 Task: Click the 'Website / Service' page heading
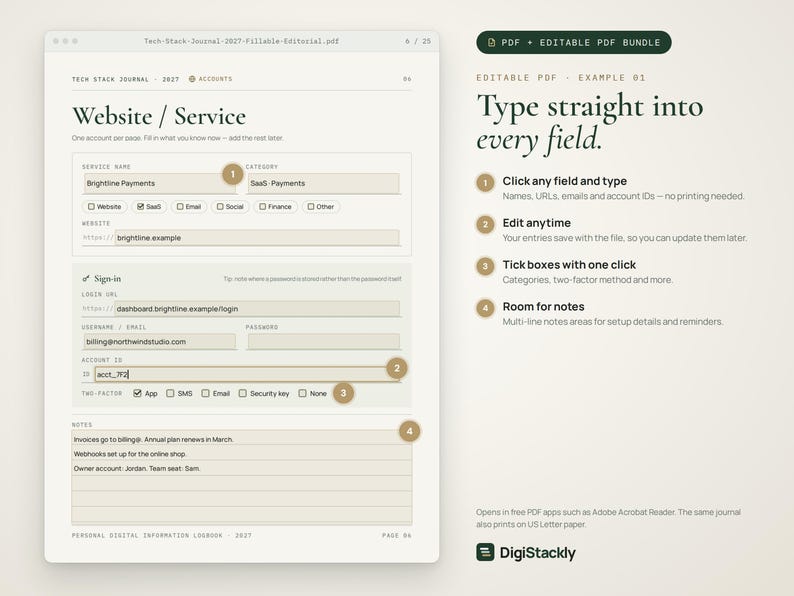pyautogui.click(x=159, y=116)
